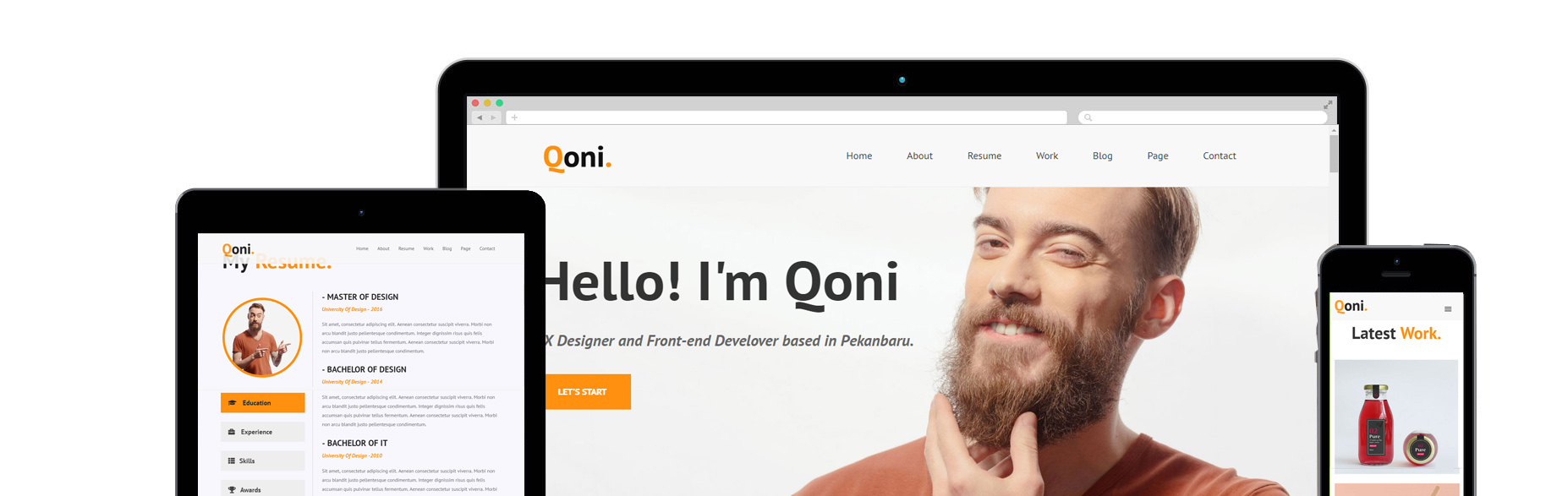Open the Awards section on tablet
The image size is (1568, 496).
[x=262, y=488]
